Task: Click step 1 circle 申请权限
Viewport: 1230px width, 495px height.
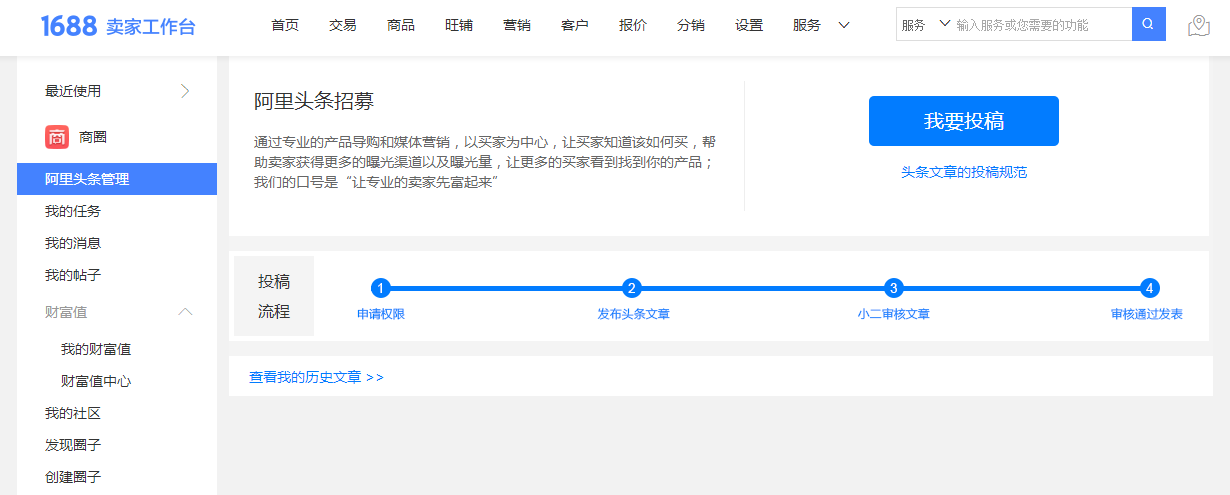Action: click(x=380, y=288)
